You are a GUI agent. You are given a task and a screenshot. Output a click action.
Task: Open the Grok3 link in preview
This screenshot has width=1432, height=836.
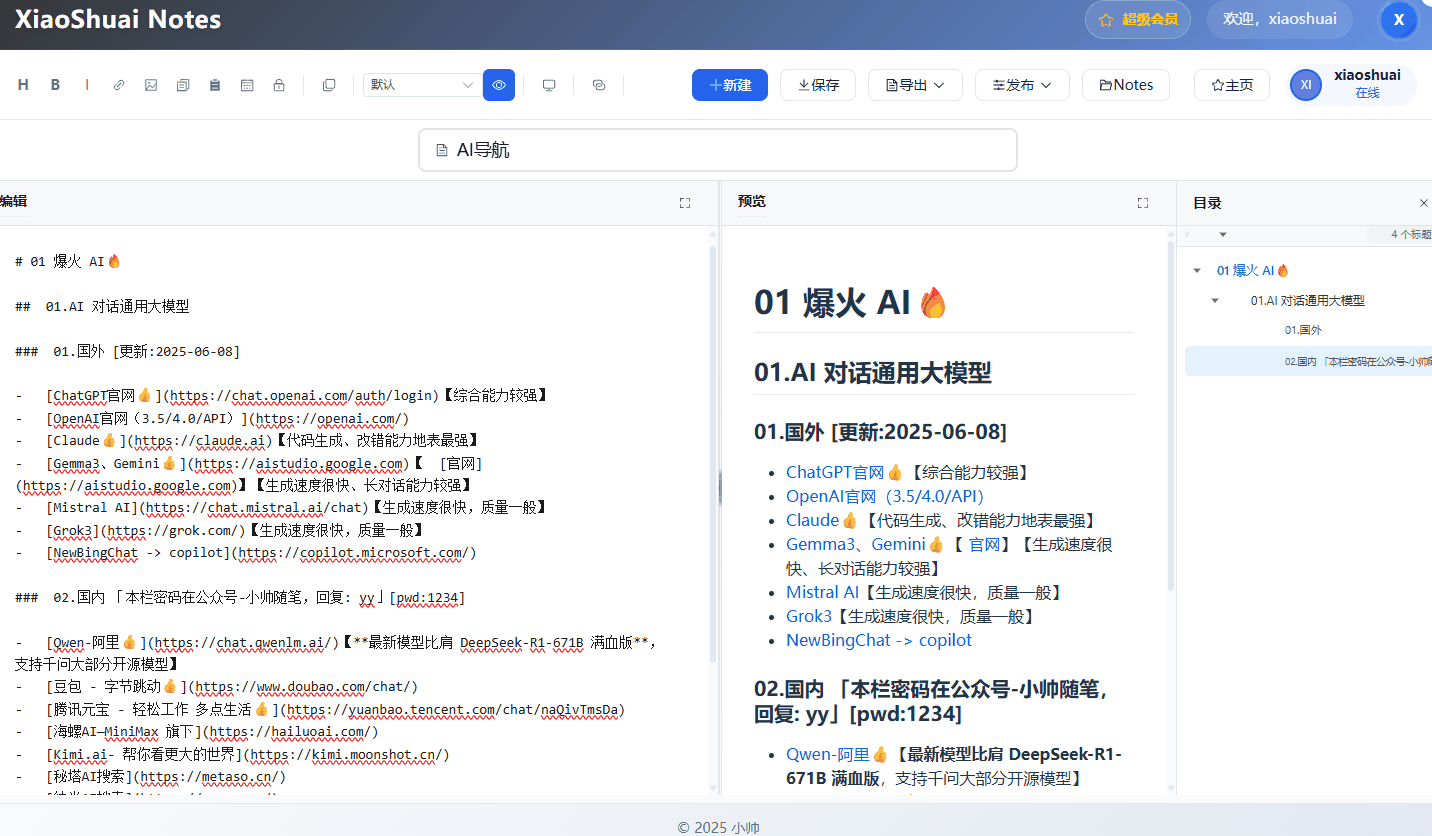(x=809, y=616)
